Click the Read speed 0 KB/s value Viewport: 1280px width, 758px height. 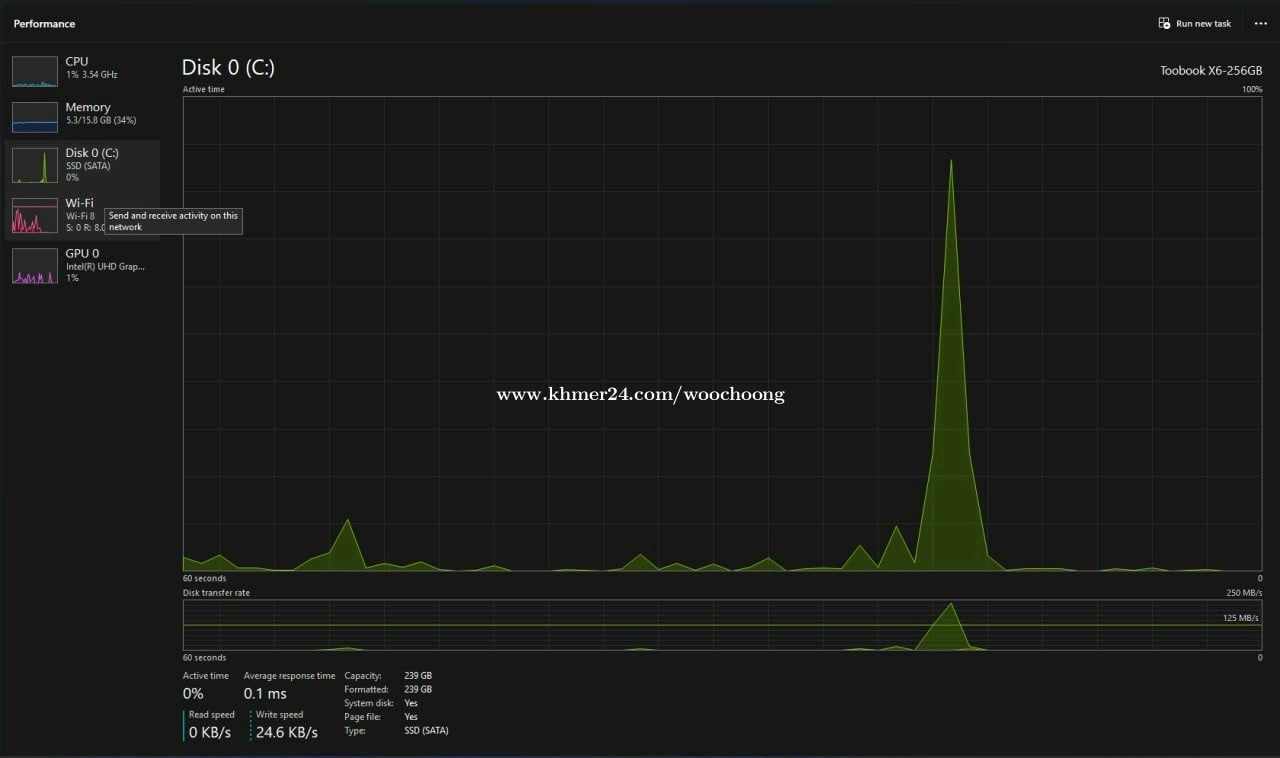point(210,732)
